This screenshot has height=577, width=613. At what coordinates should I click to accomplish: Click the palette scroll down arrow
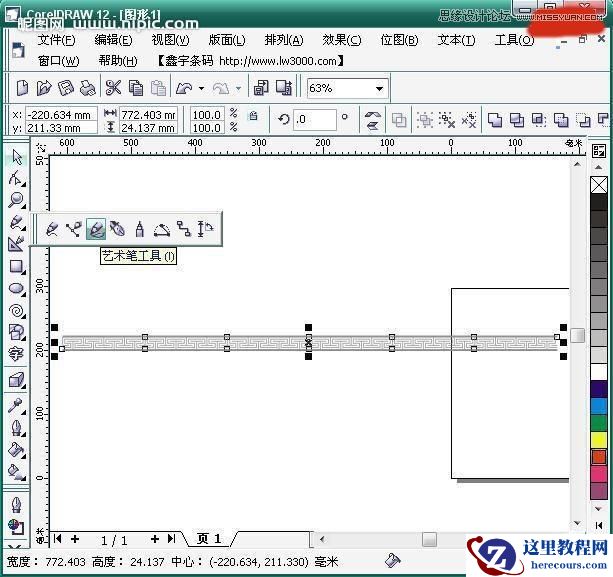click(599, 509)
